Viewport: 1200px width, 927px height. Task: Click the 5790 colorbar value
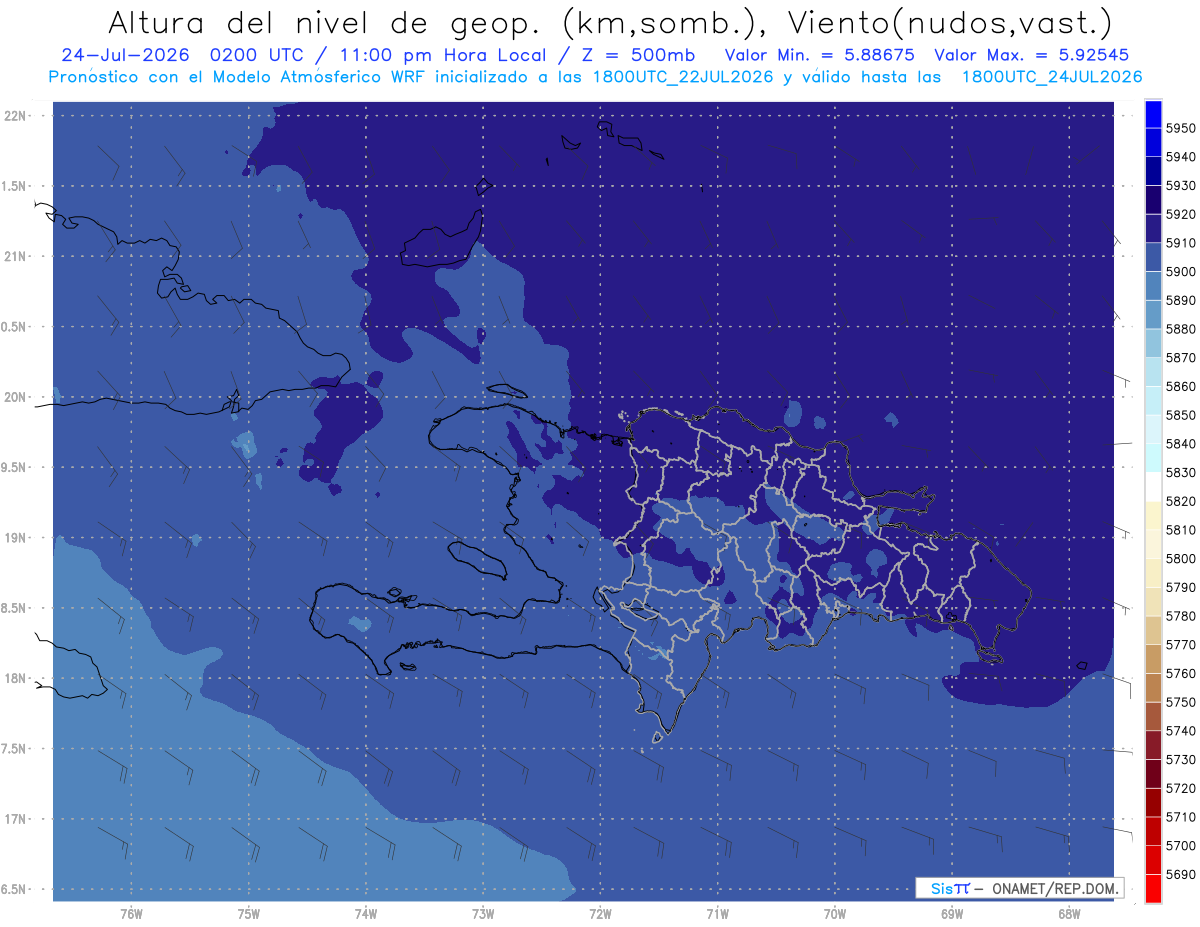coord(1179,587)
